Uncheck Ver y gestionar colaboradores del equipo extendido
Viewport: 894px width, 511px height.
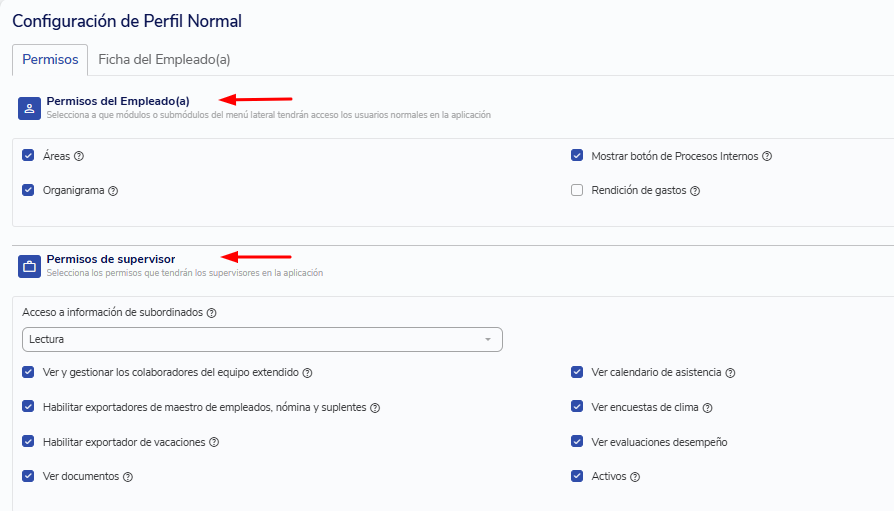pyautogui.click(x=28, y=372)
